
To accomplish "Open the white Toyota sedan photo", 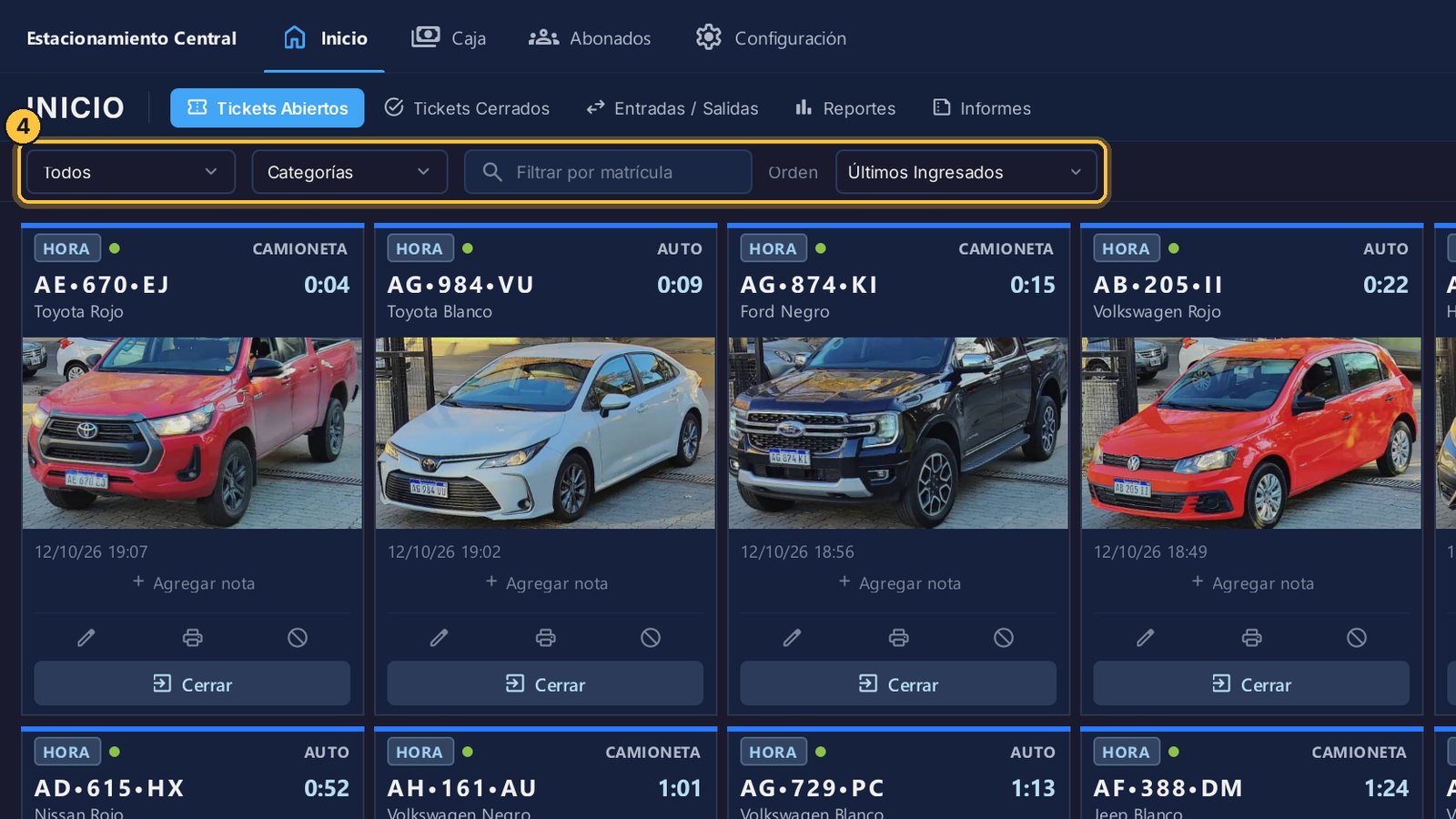I will tap(545, 433).
